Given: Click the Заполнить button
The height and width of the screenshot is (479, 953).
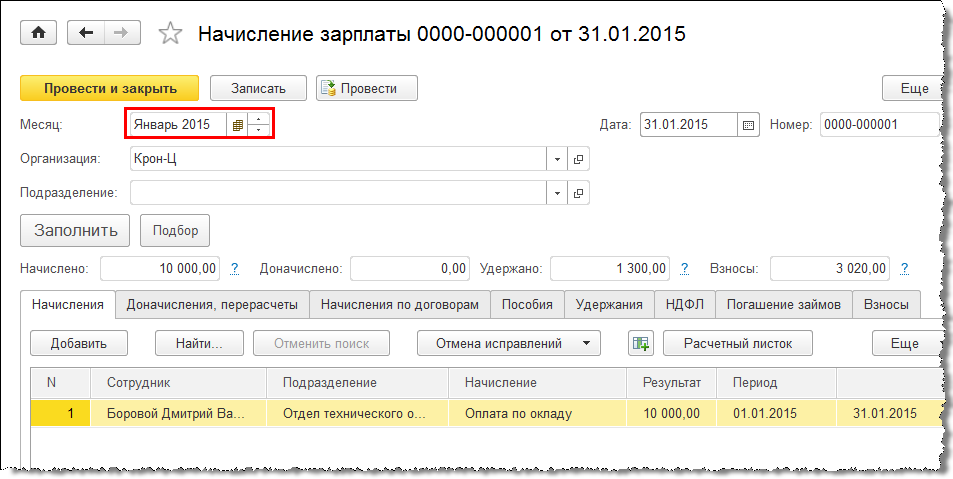Looking at the screenshot, I should tap(75, 230).
